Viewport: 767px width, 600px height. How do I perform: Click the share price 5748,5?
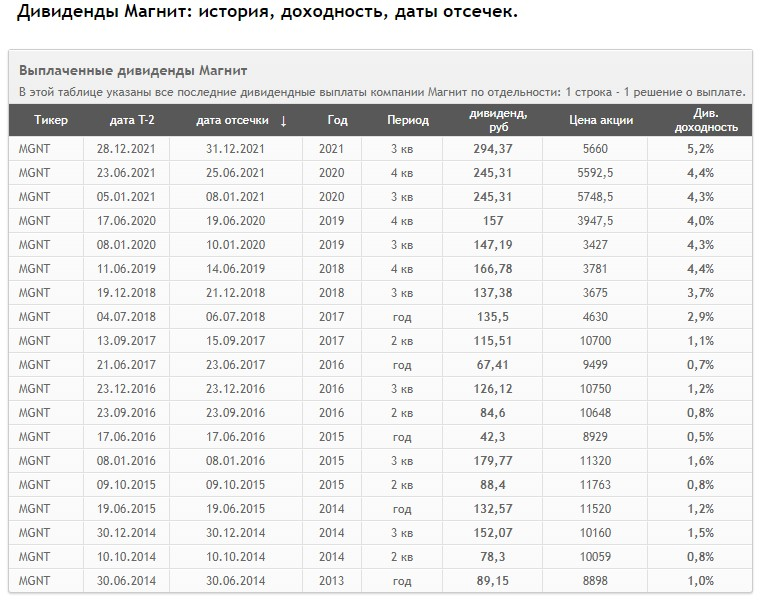click(595, 197)
